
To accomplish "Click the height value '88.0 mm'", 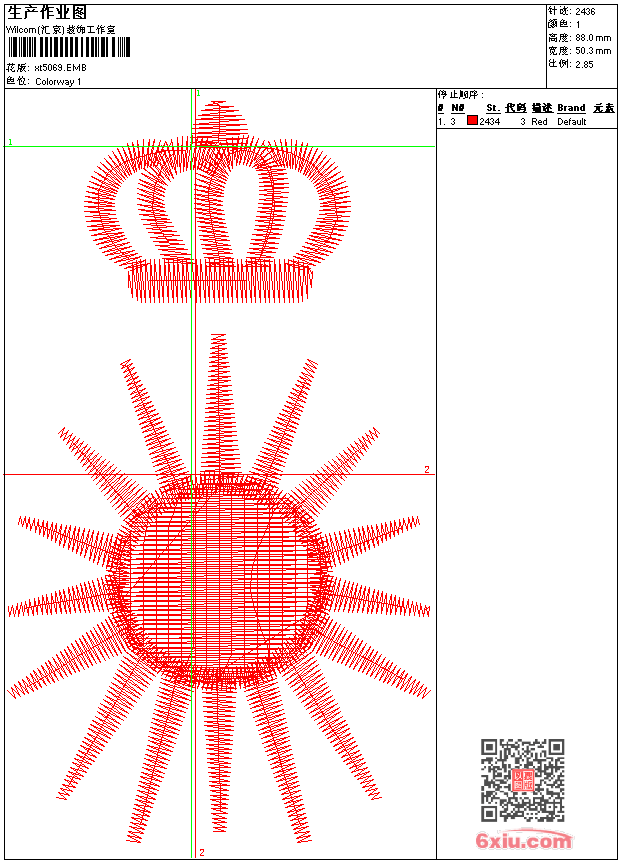I will click(x=593, y=38).
